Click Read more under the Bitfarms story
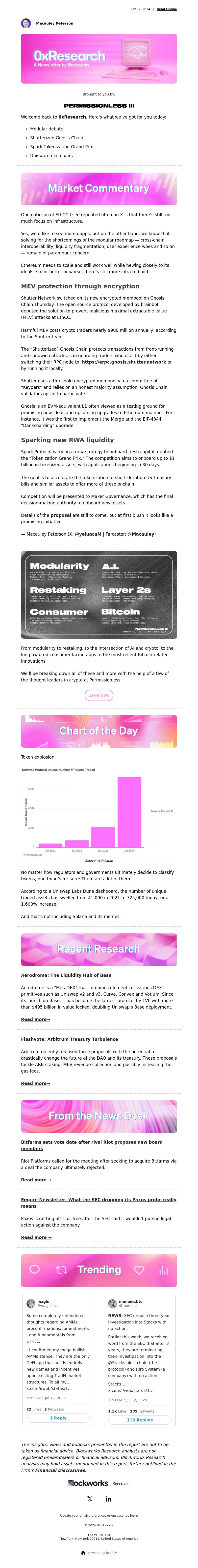 (x=36, y=1179)
